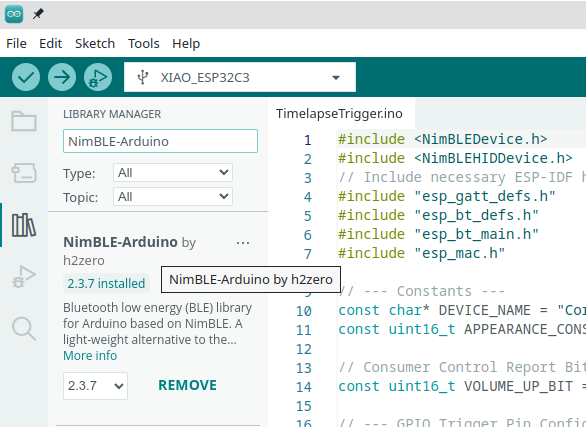Open the Search magnifier in the sidebar
The image size is (586, 427).
24,328
